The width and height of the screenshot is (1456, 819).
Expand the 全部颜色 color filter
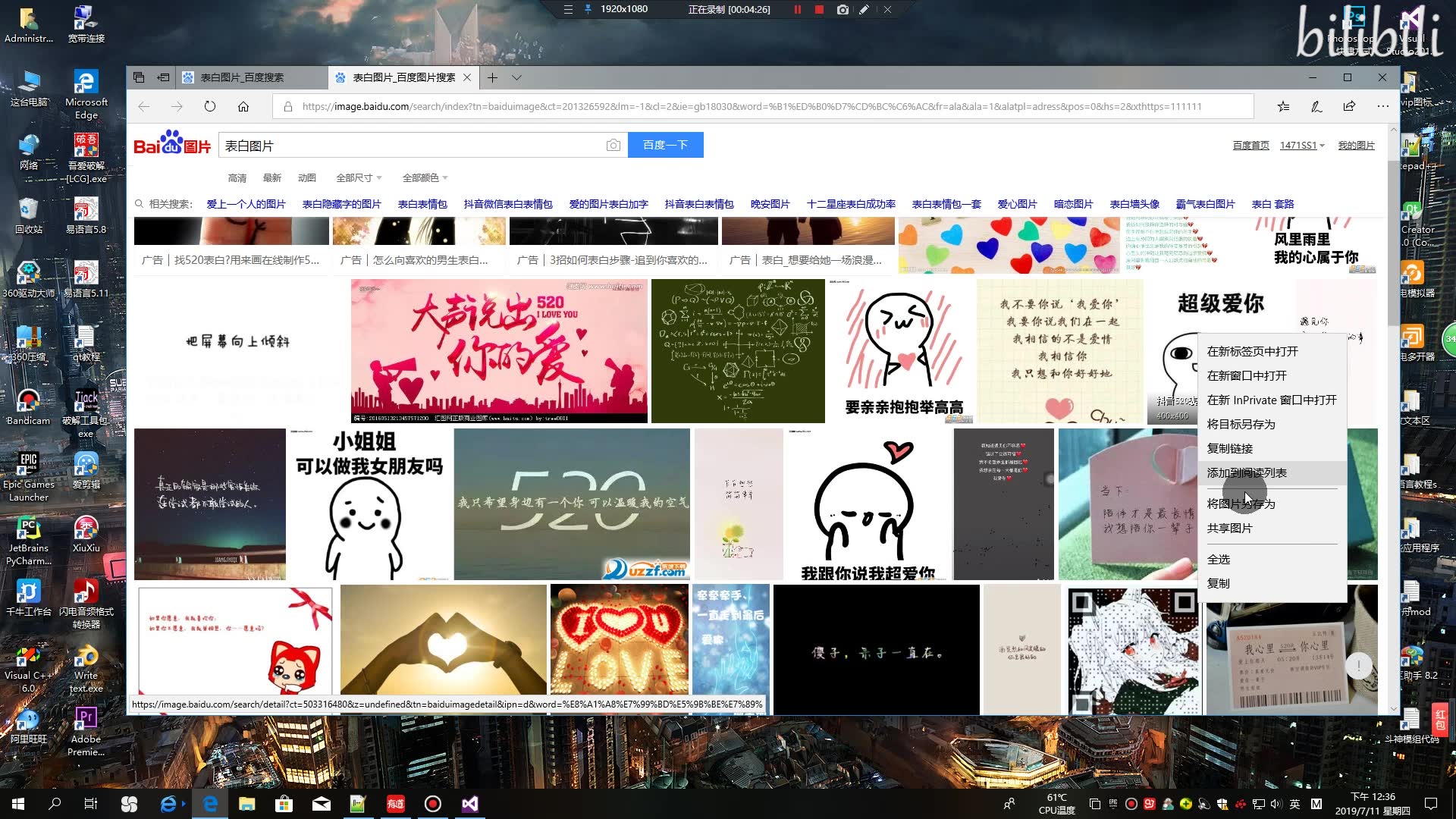pos(425,178)
